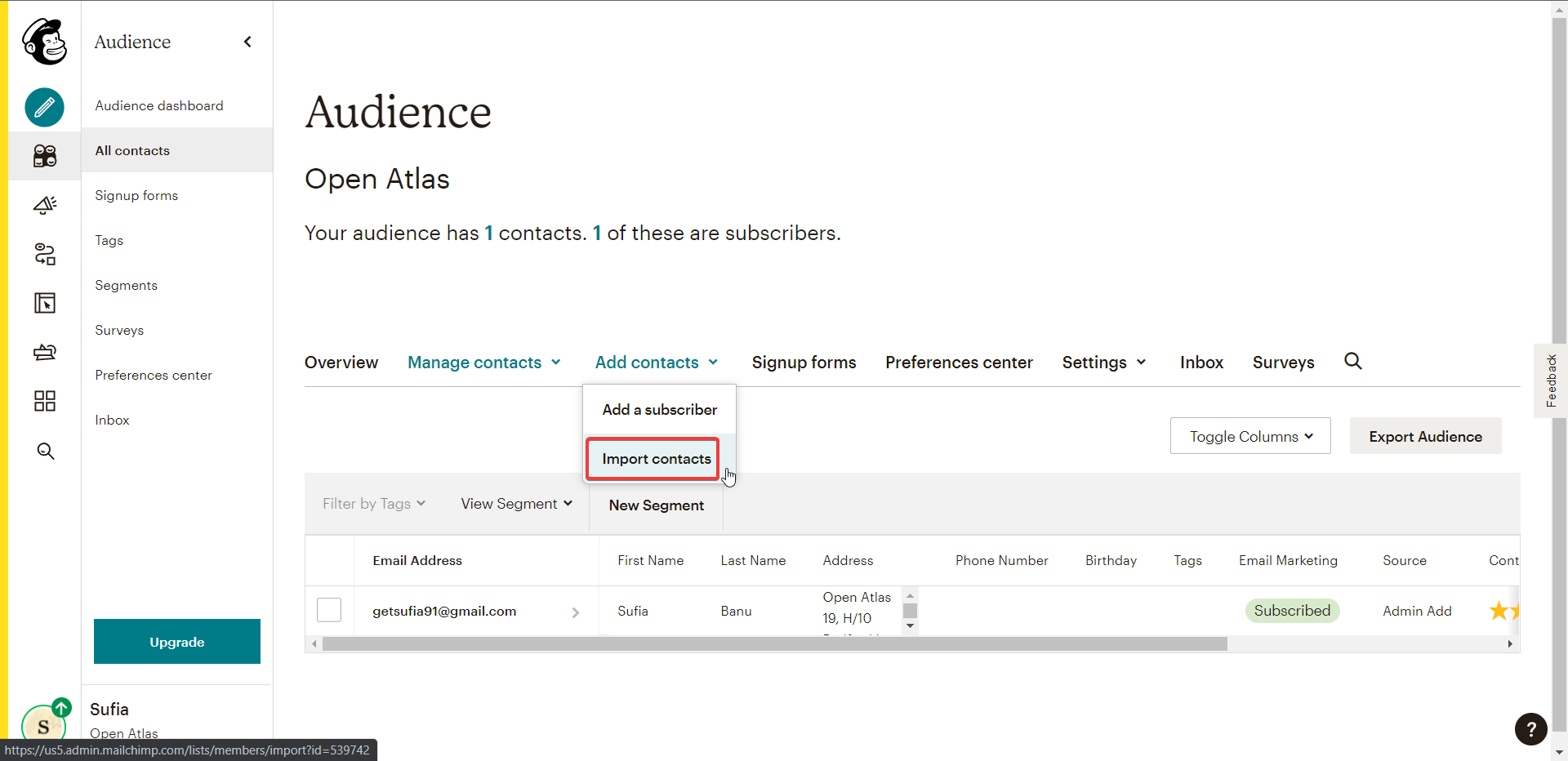Open the getsufia91@gmail.com contact
This screenshot has width=1568, height=761.
444,611
